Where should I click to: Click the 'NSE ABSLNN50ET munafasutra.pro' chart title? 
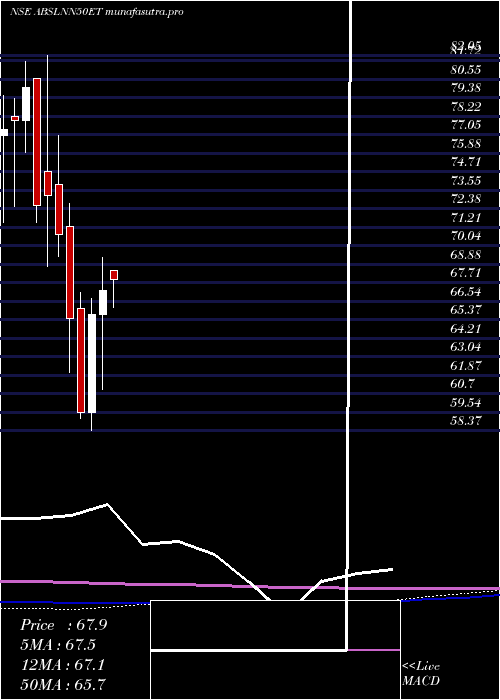pos(97,12)
